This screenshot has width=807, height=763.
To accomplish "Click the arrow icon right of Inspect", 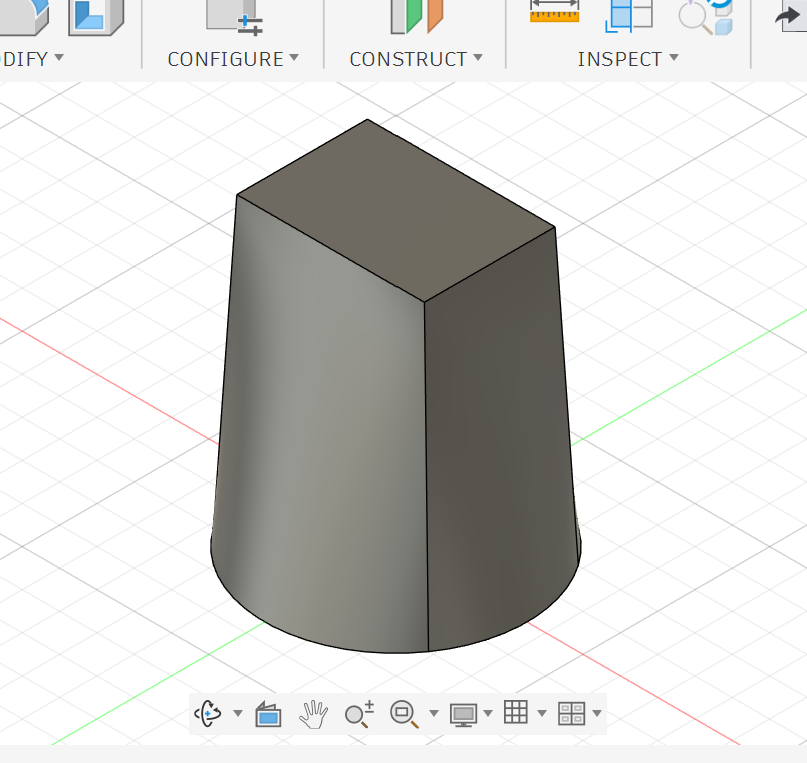I will click(x=791, y=16).
